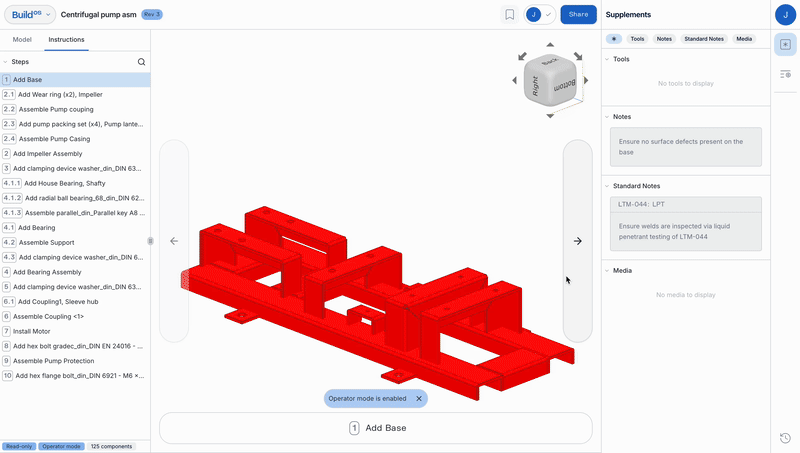The image size is (800, 453).
Task: Rotate view up with cube's top arrow
Action: click(x=550, y=45)
